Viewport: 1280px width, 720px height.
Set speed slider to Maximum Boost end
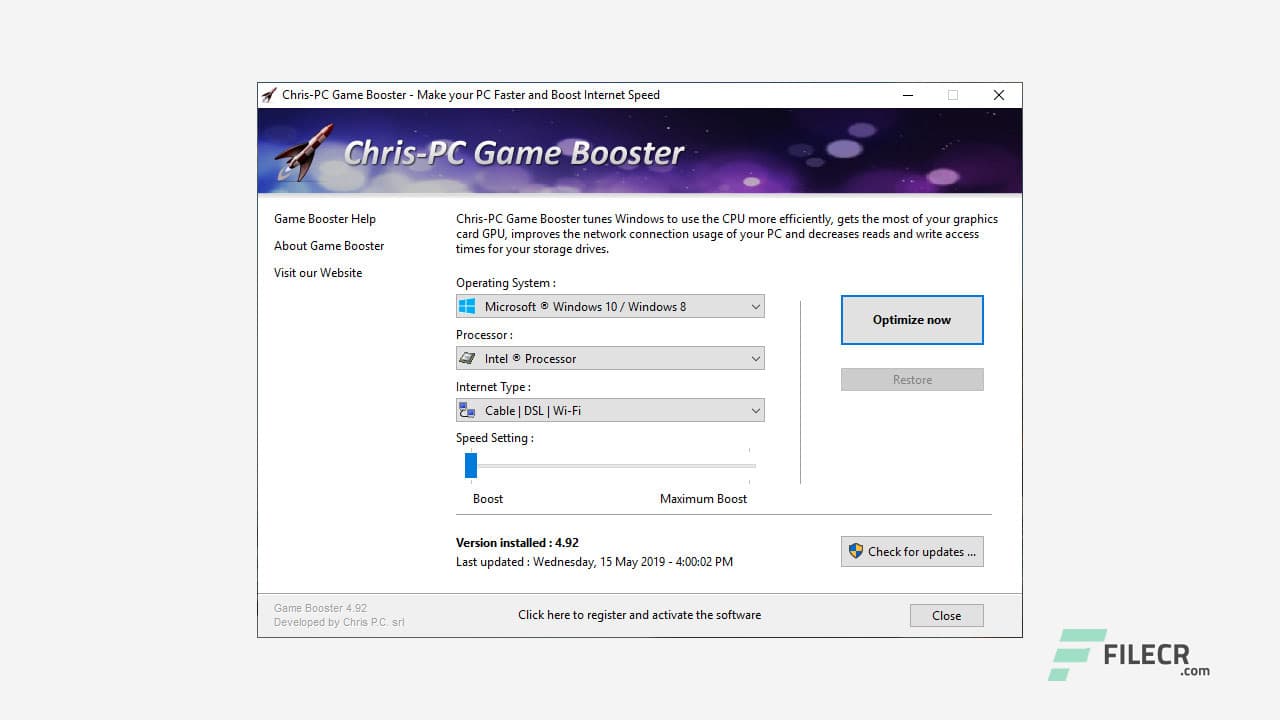click(x=749, y=465)
